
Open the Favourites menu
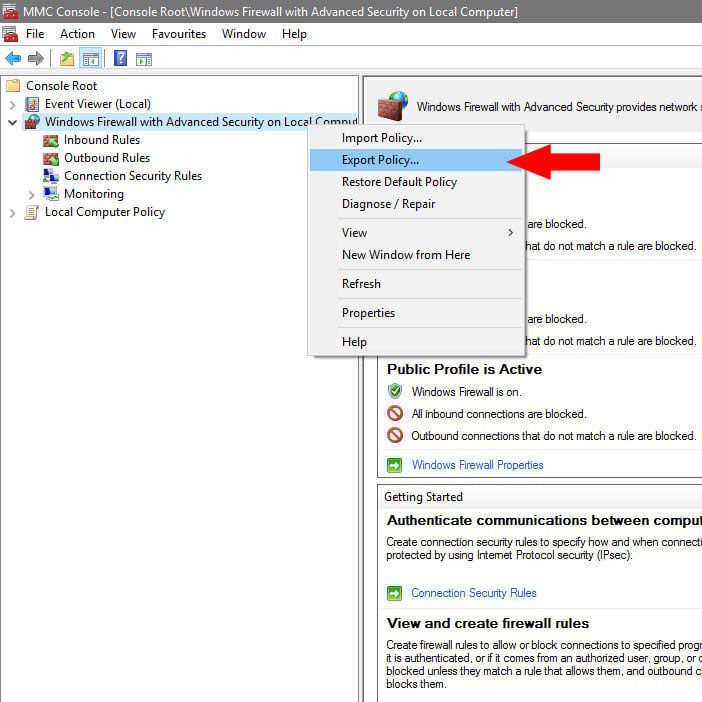click(x=179, y=34)
